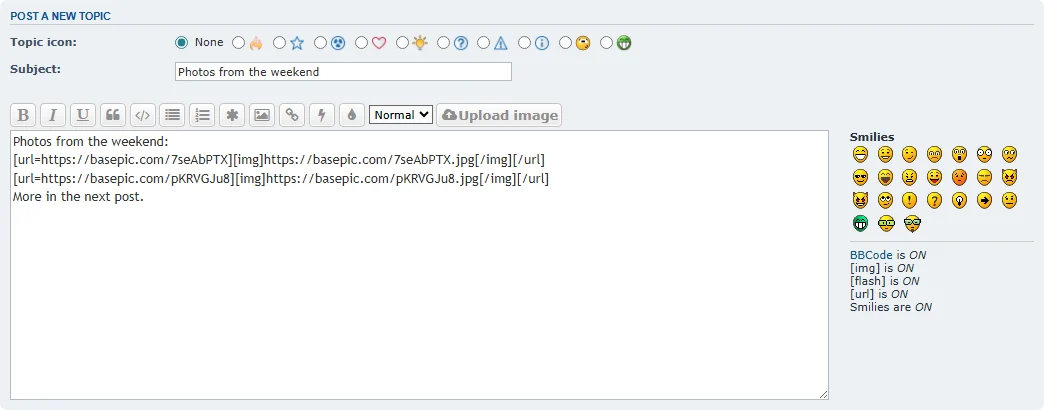Image resolution: width=1044 pixels, height=410 pixels.
Task: Open the BBCode help link
Action: [x=871, y=255]
